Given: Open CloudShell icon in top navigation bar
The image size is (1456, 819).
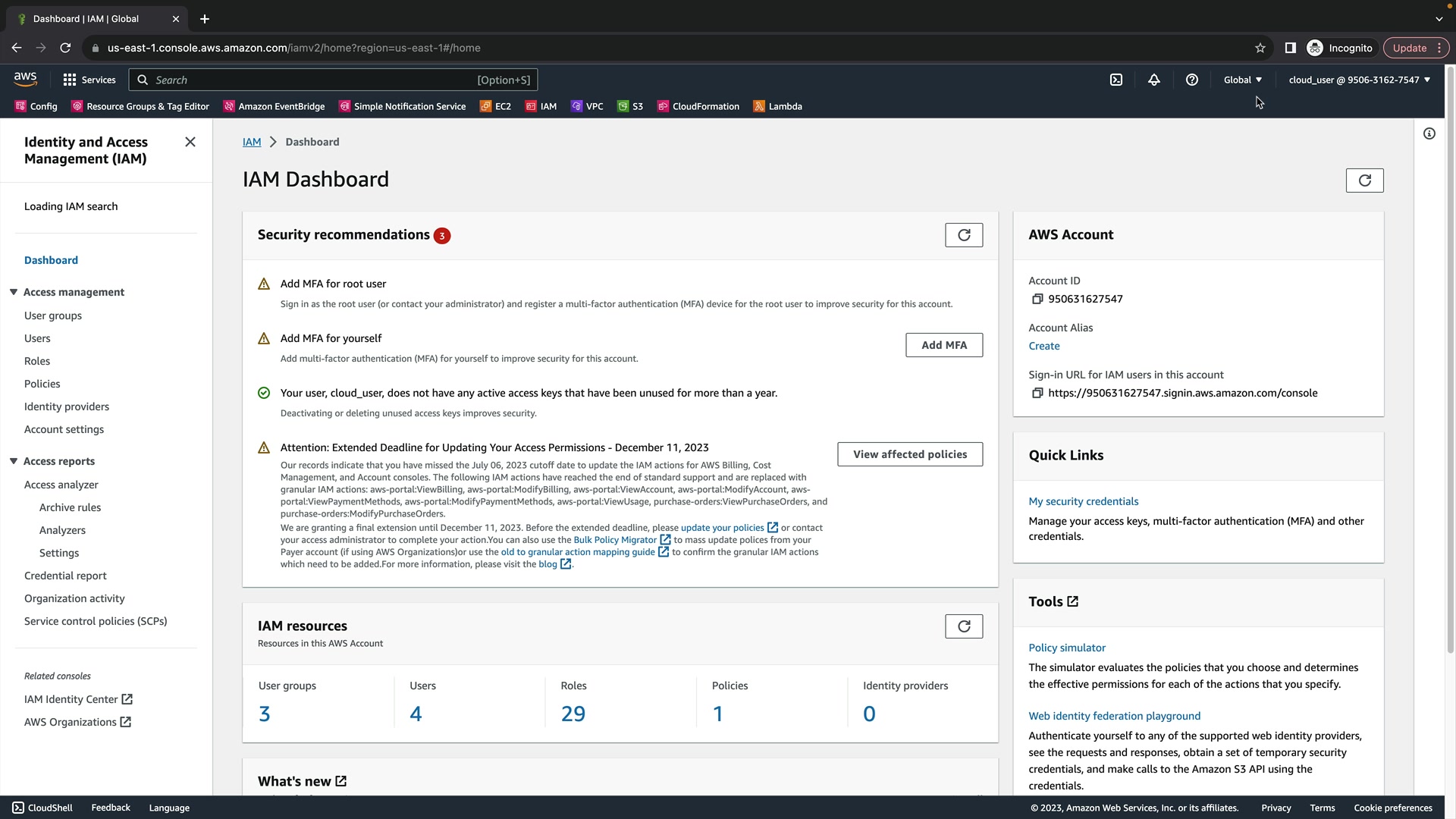Looking at the screenshot, I should (1116, 80).
